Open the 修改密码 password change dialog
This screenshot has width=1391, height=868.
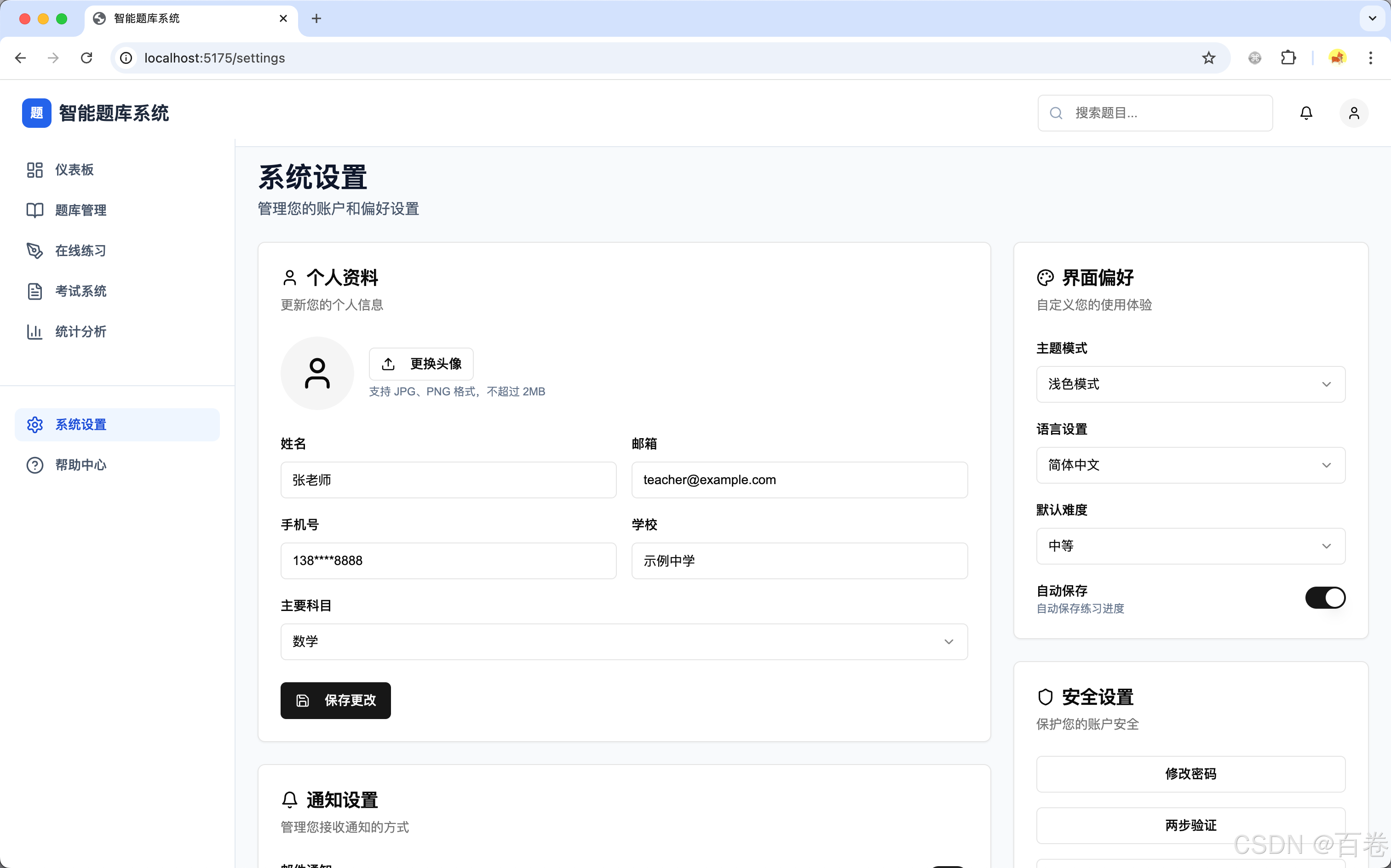(x=1190, y=774)
